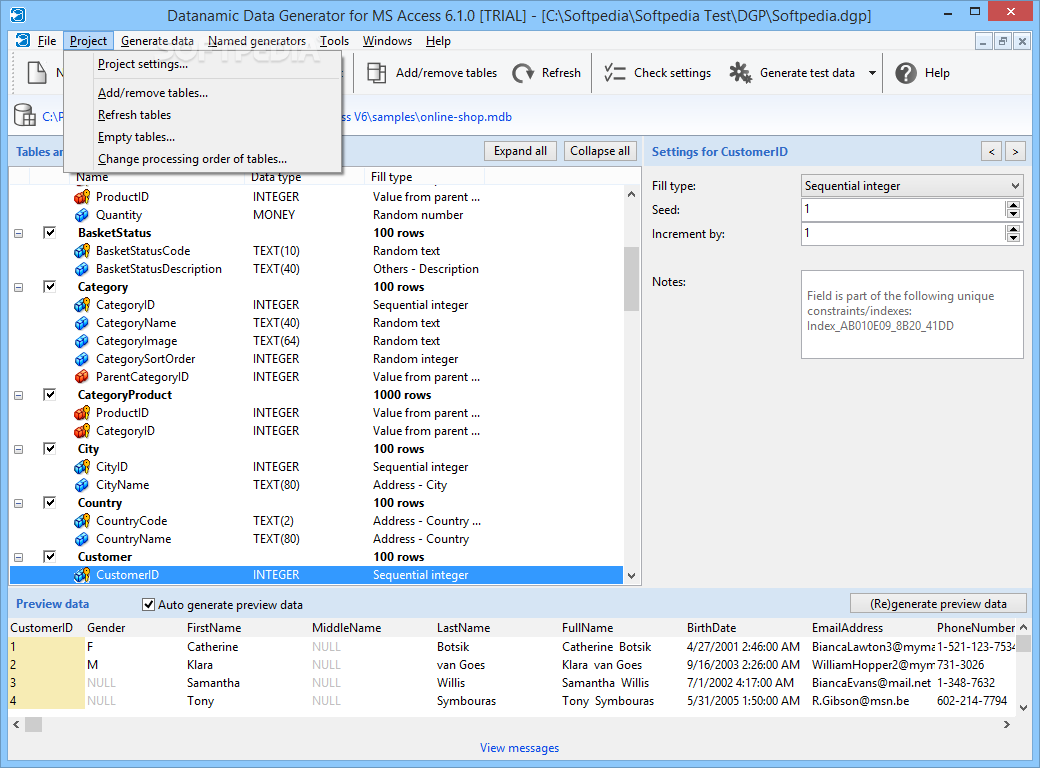Click the tables list vertical scrollbar thumb
Viewport: 1040px width, 768px height.
pos(631,279)
